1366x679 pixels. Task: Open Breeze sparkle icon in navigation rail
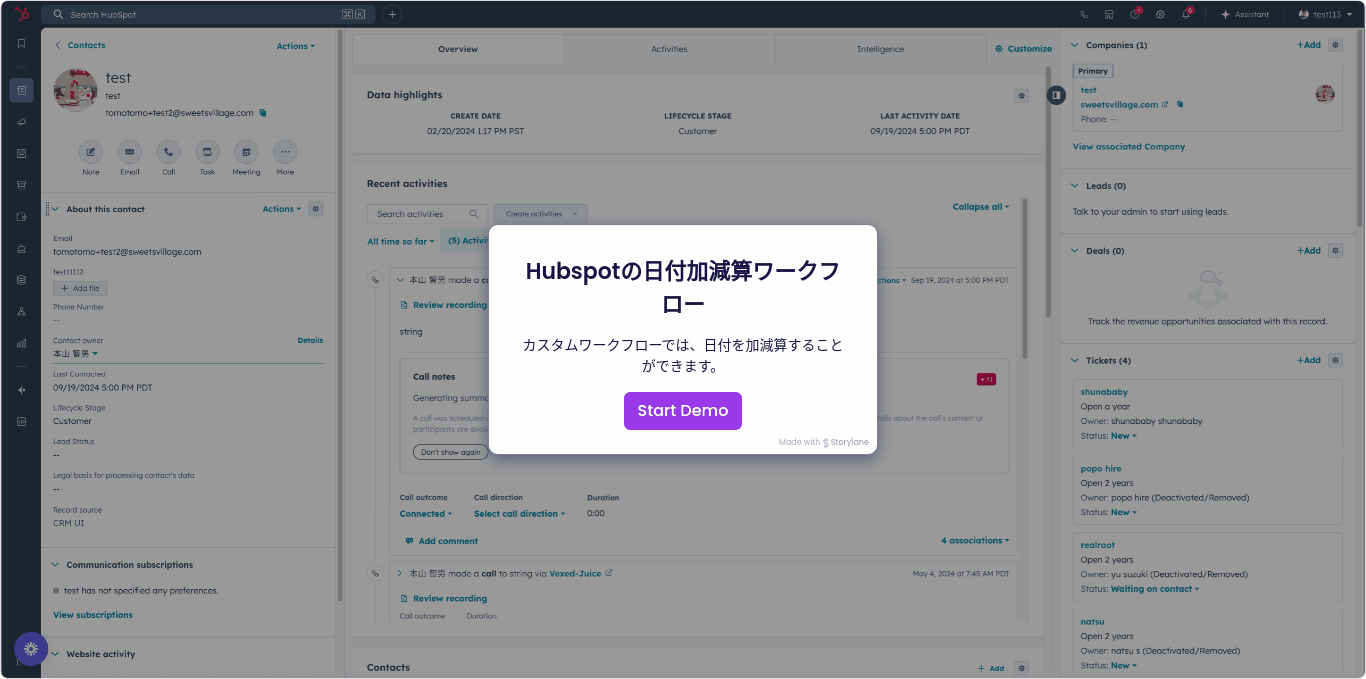tap(21, 390)
